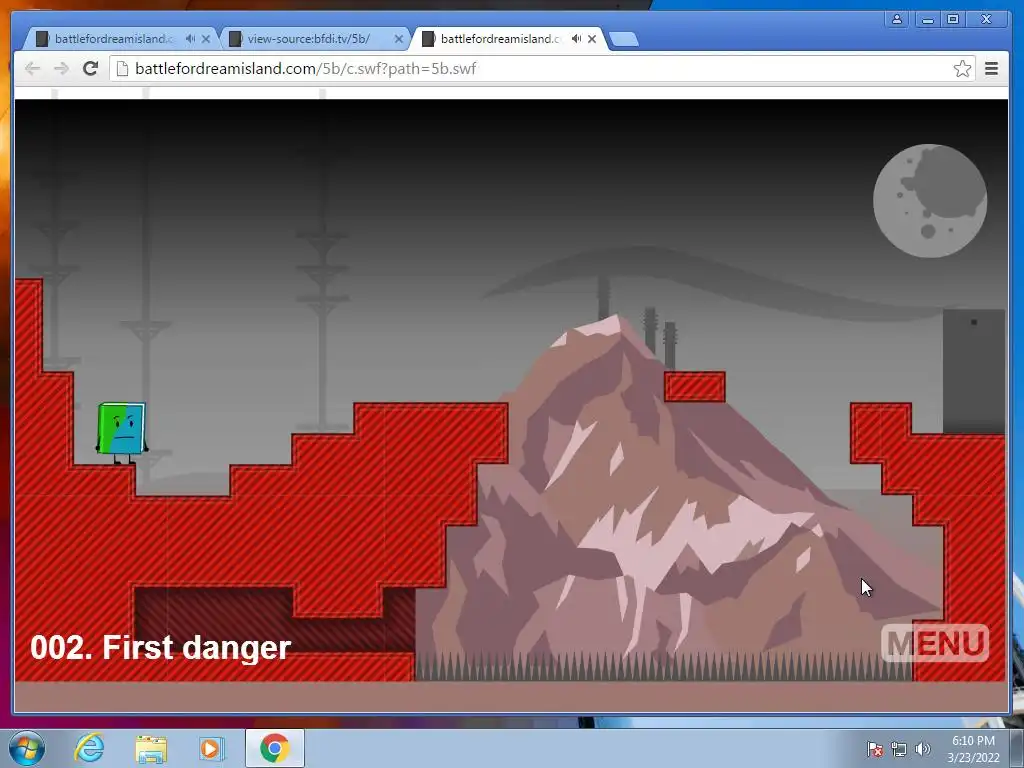Close the view-source tab
This screenshot has width=1024, height=768.
pyautogui.click(x=399, y=39)
